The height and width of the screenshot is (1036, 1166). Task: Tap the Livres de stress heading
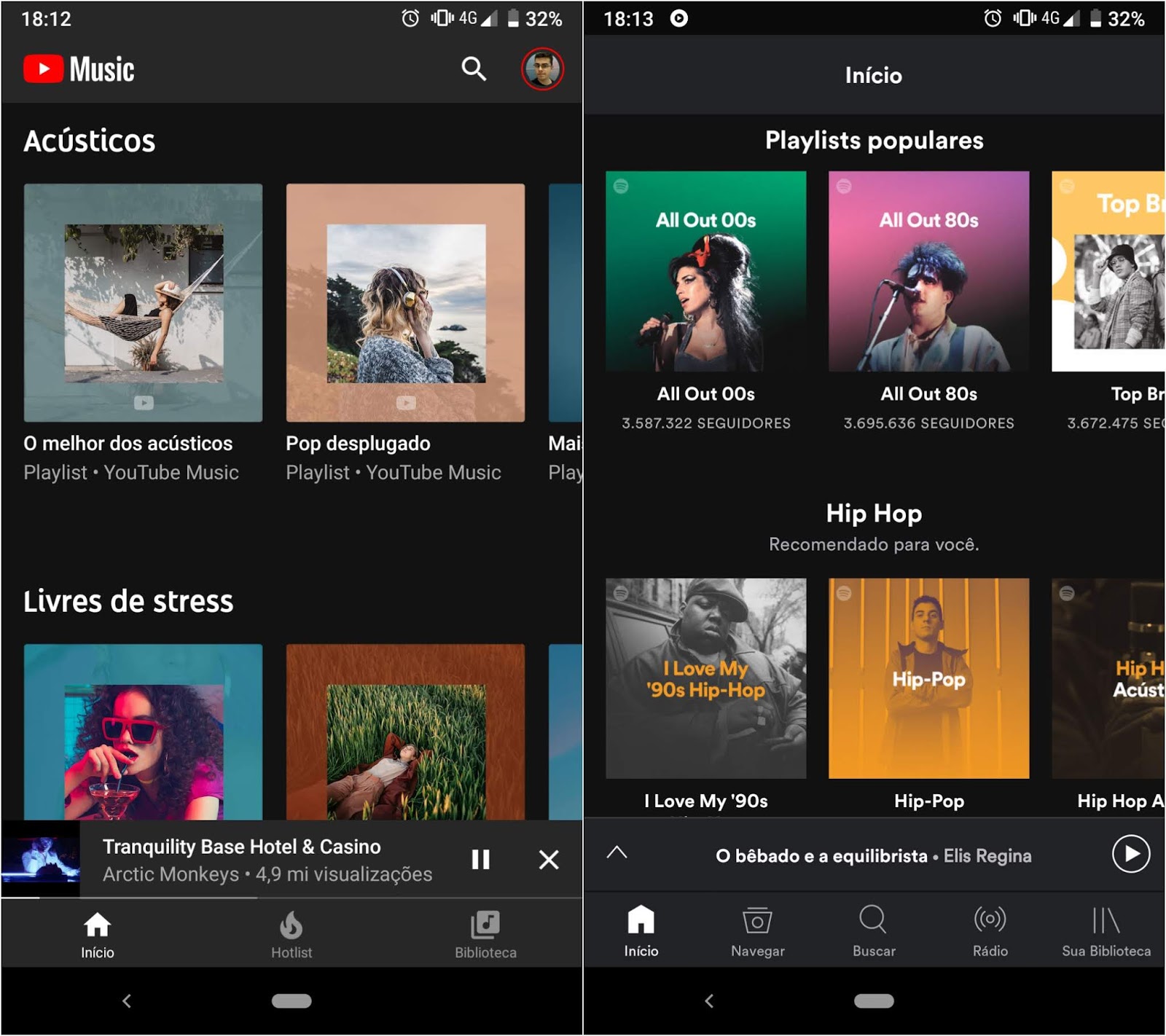pos(128,601)
